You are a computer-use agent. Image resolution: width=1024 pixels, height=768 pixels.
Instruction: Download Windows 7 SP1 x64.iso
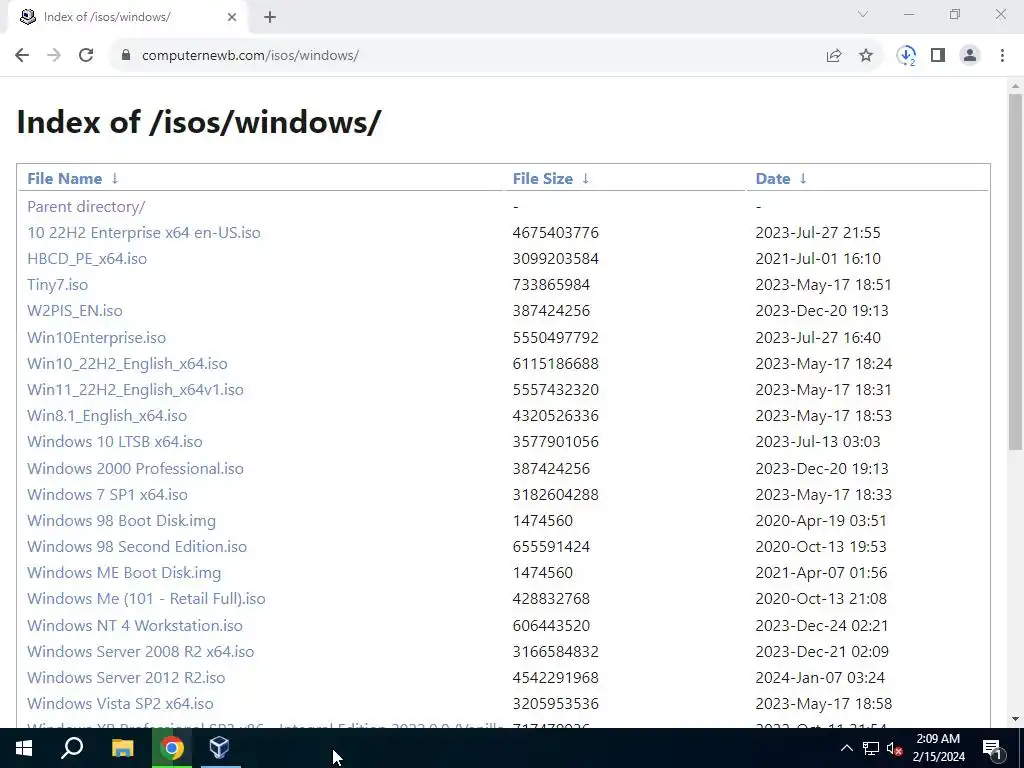(107, 494)
